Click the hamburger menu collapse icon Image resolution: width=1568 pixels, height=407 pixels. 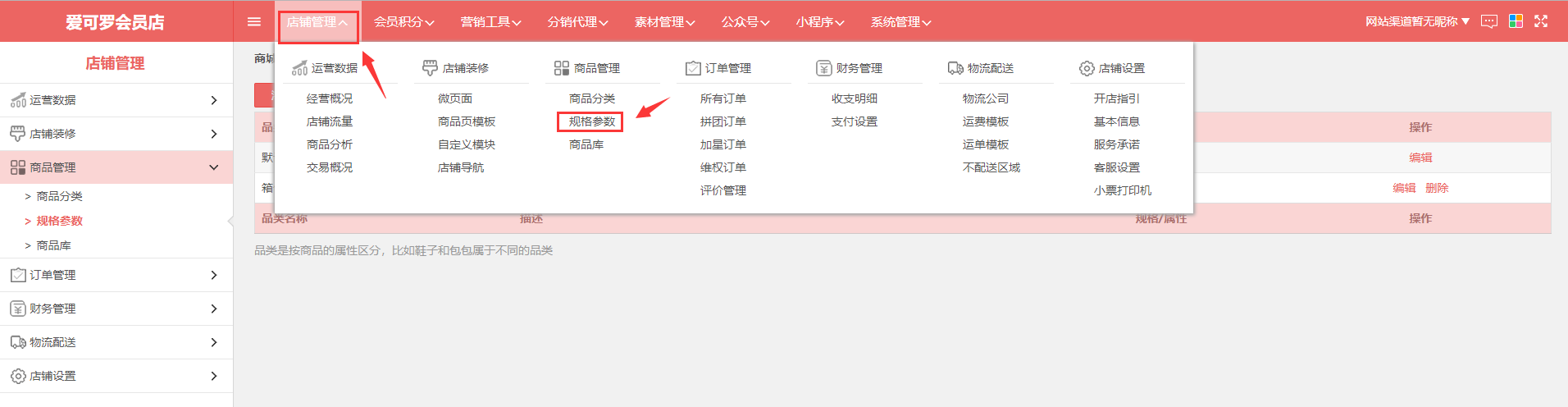[254, 22]
